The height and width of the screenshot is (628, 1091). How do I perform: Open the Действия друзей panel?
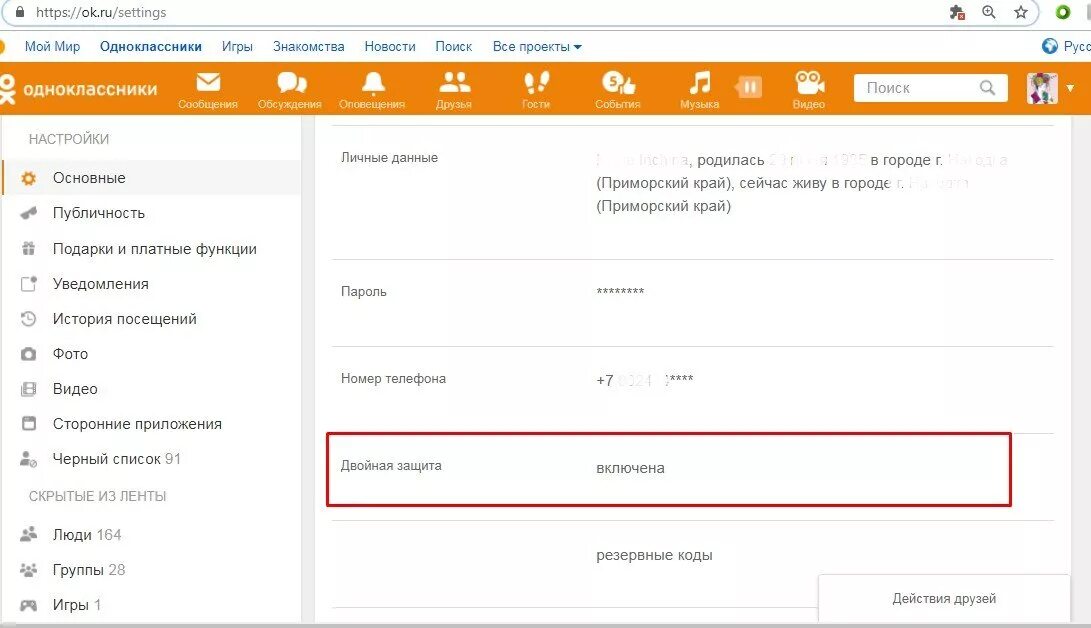pos(944,598)
